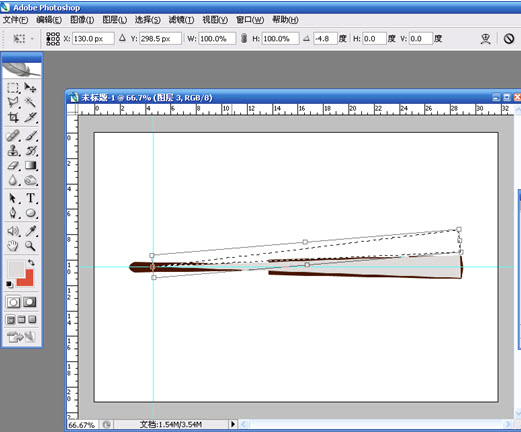Select the Magic Wand tool

pyautogui.click(x=30, y=102)
